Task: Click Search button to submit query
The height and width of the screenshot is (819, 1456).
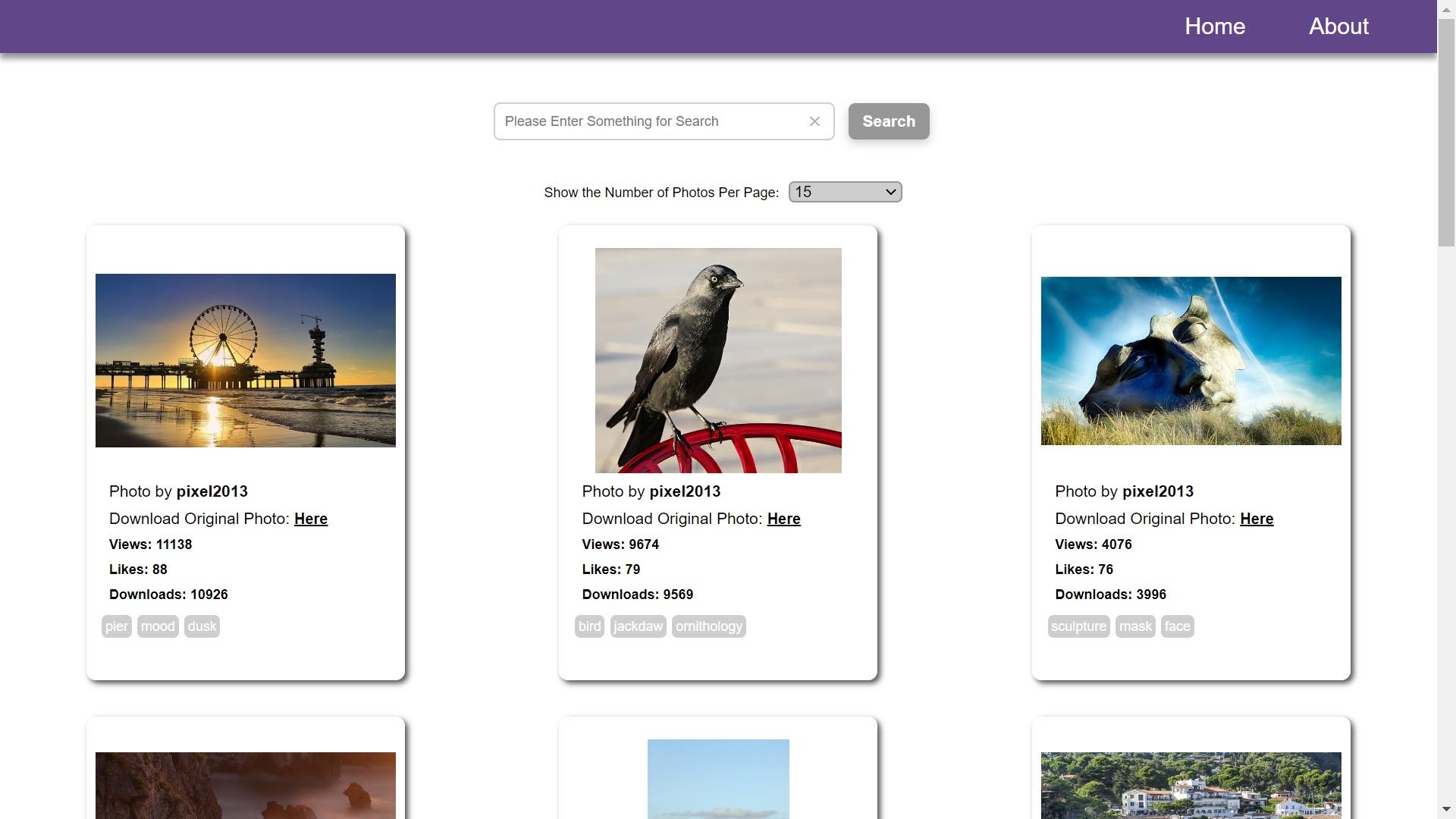Action: (889, 121)
